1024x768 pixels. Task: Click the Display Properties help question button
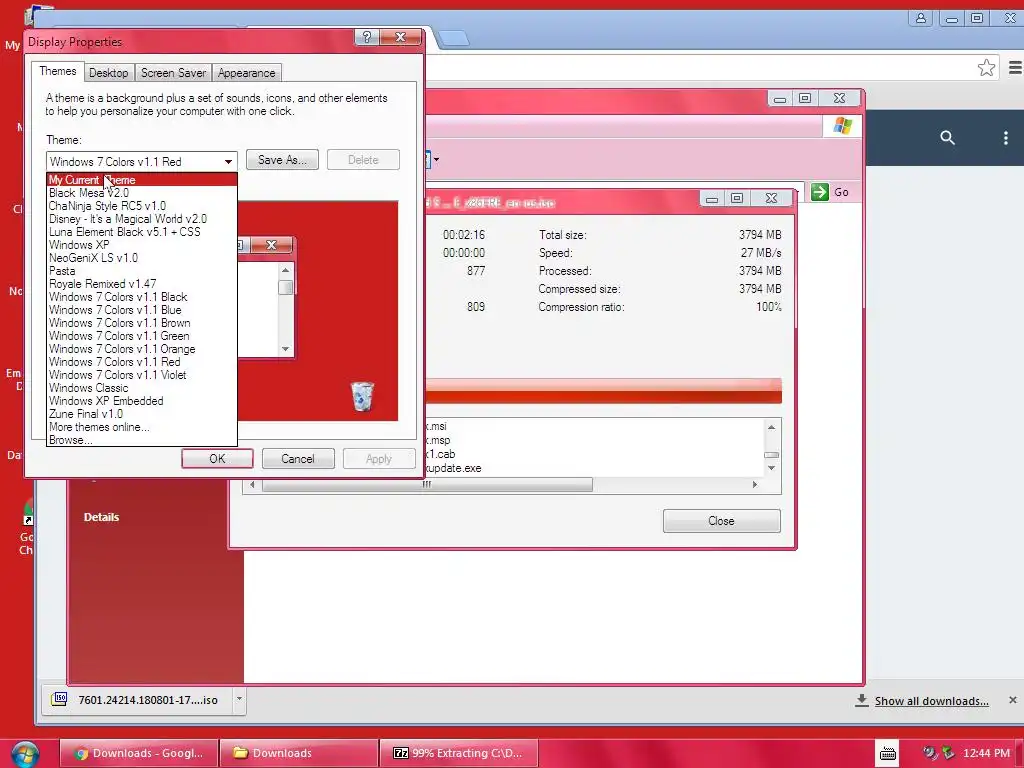(x=367, y=37)
